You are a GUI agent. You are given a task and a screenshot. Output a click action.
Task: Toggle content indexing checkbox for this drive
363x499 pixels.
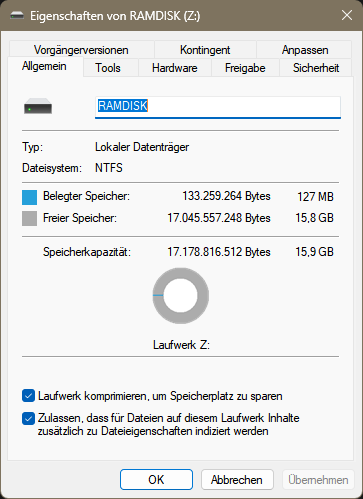click(28, 419)
